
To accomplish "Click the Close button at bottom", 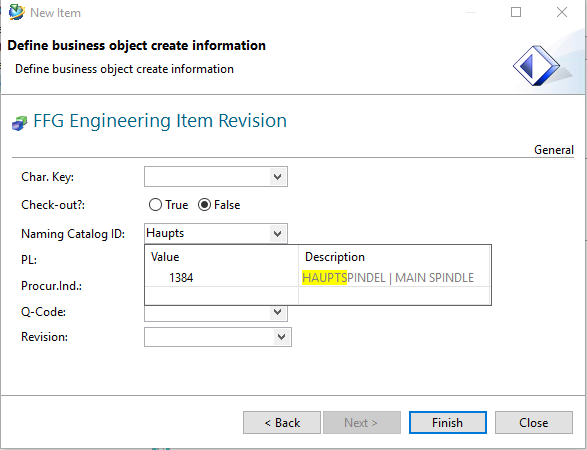I will [x=534, y=423].
